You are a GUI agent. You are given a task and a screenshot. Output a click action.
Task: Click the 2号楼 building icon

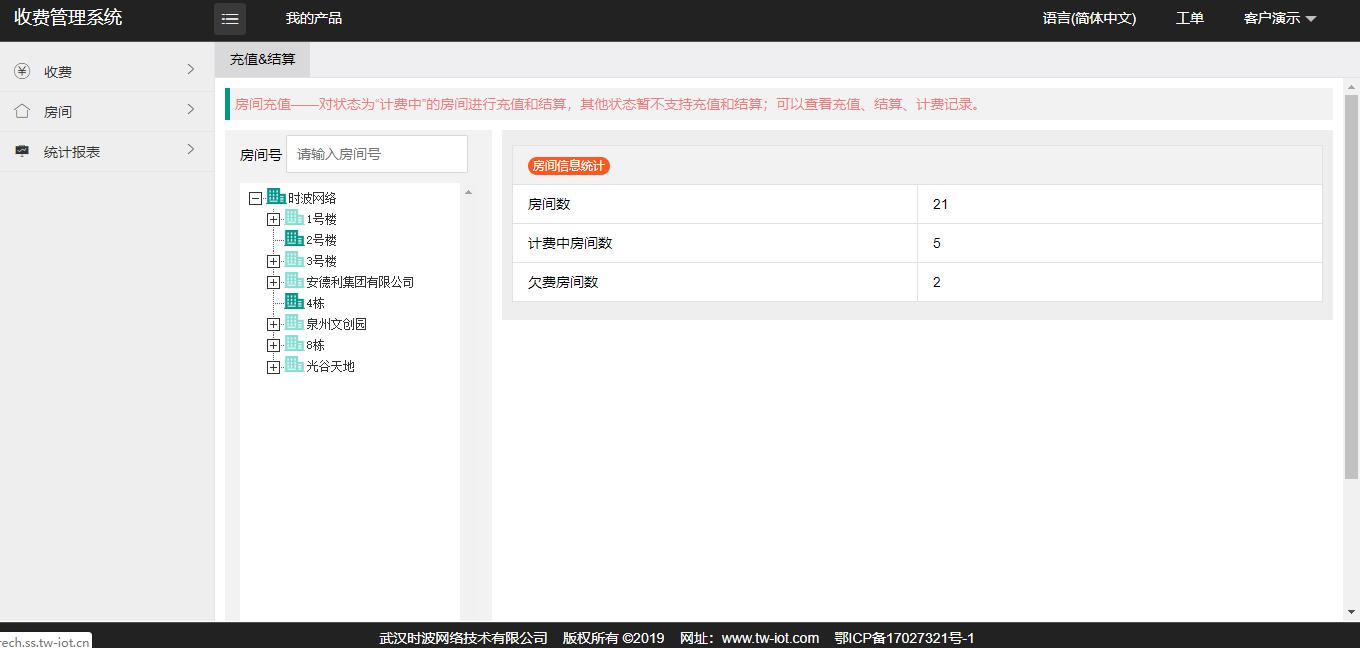[294, 239]
